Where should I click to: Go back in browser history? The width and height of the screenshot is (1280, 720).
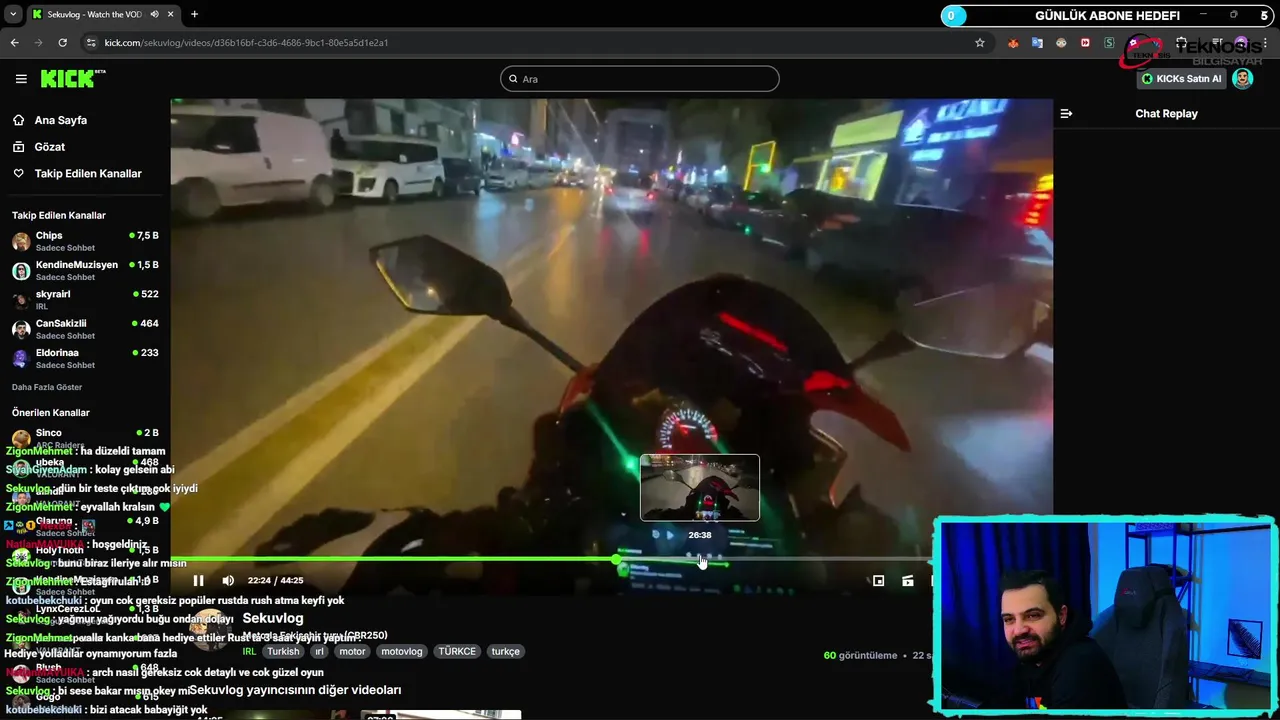[x=15, y=43]
